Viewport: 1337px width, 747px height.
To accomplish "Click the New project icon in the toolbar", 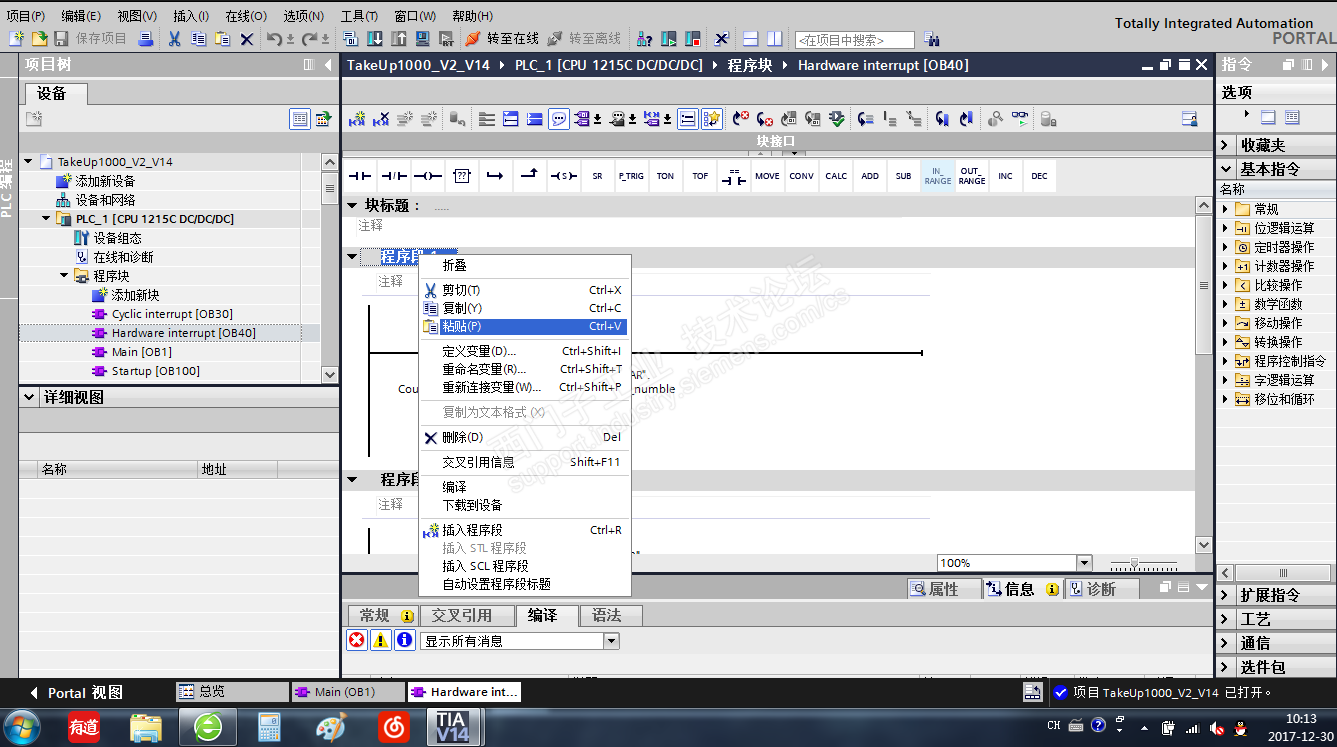I will tap(16, 39).
